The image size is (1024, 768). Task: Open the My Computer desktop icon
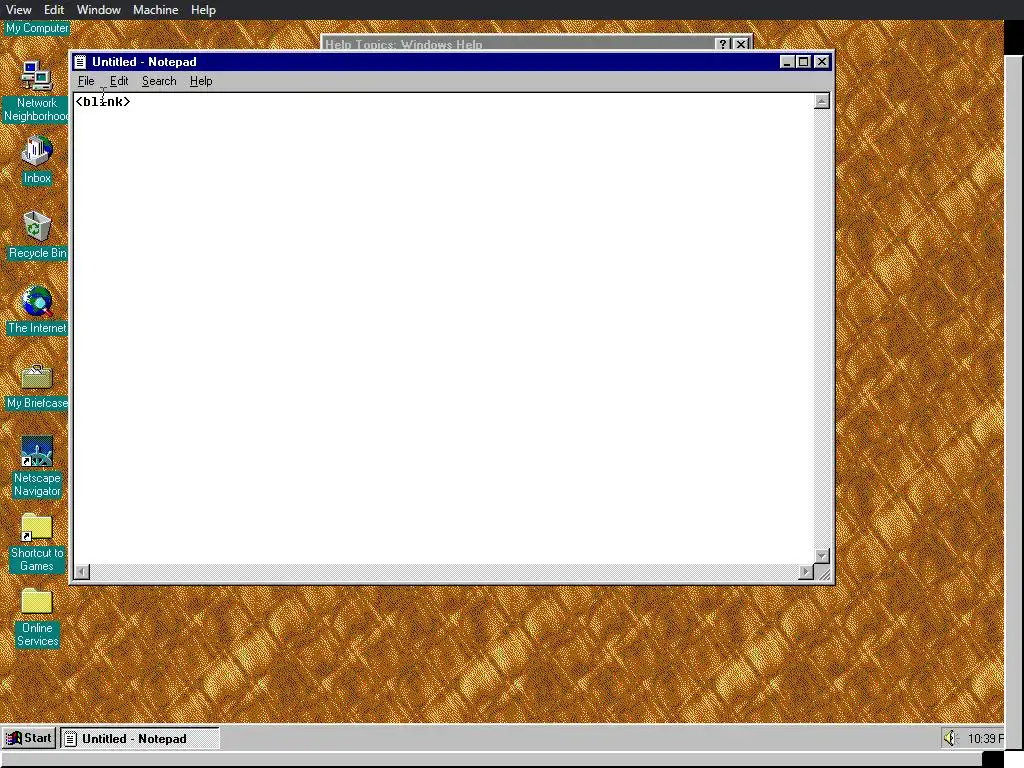(x=37, y=27)
